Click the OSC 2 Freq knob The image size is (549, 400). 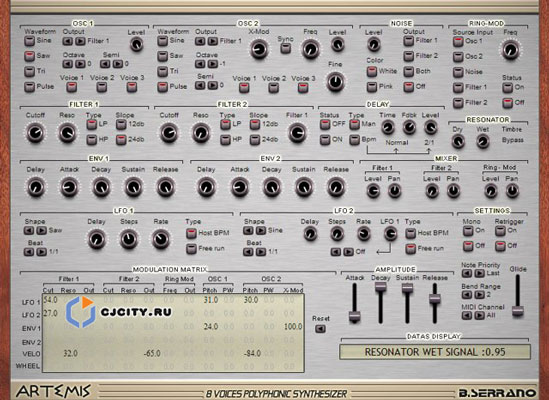tap(311, 49)
